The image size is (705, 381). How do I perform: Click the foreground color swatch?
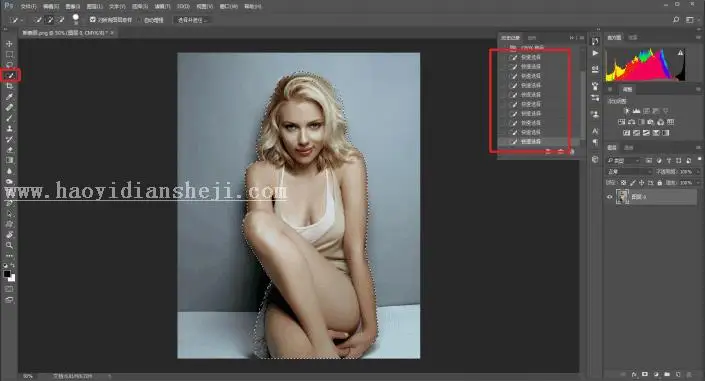[x=7, y=273]
